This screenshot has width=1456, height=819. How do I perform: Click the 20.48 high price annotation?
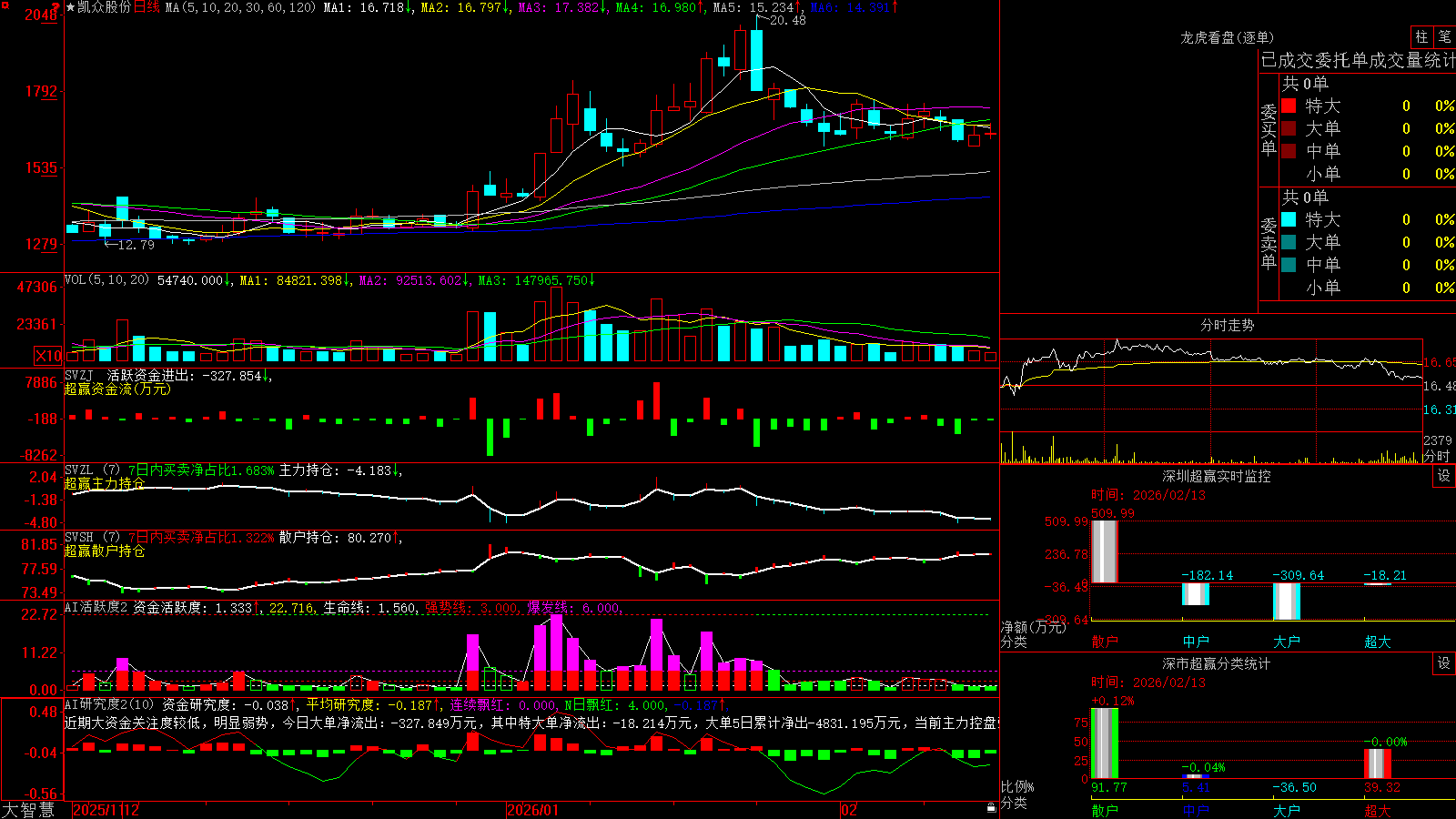click(788, 20)
